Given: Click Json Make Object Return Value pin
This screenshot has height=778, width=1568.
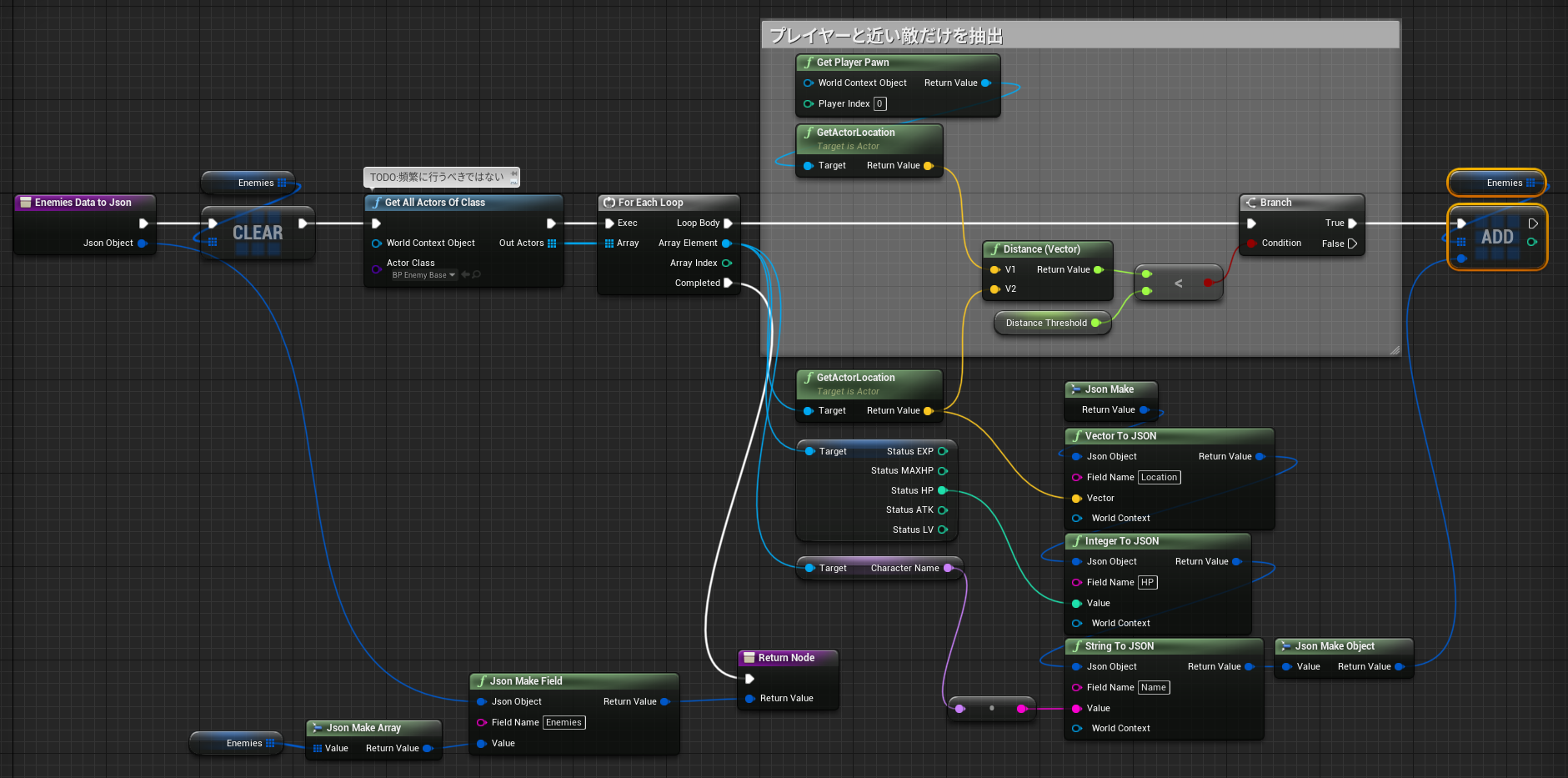Looking at the screenshot, I should 1400,667.
